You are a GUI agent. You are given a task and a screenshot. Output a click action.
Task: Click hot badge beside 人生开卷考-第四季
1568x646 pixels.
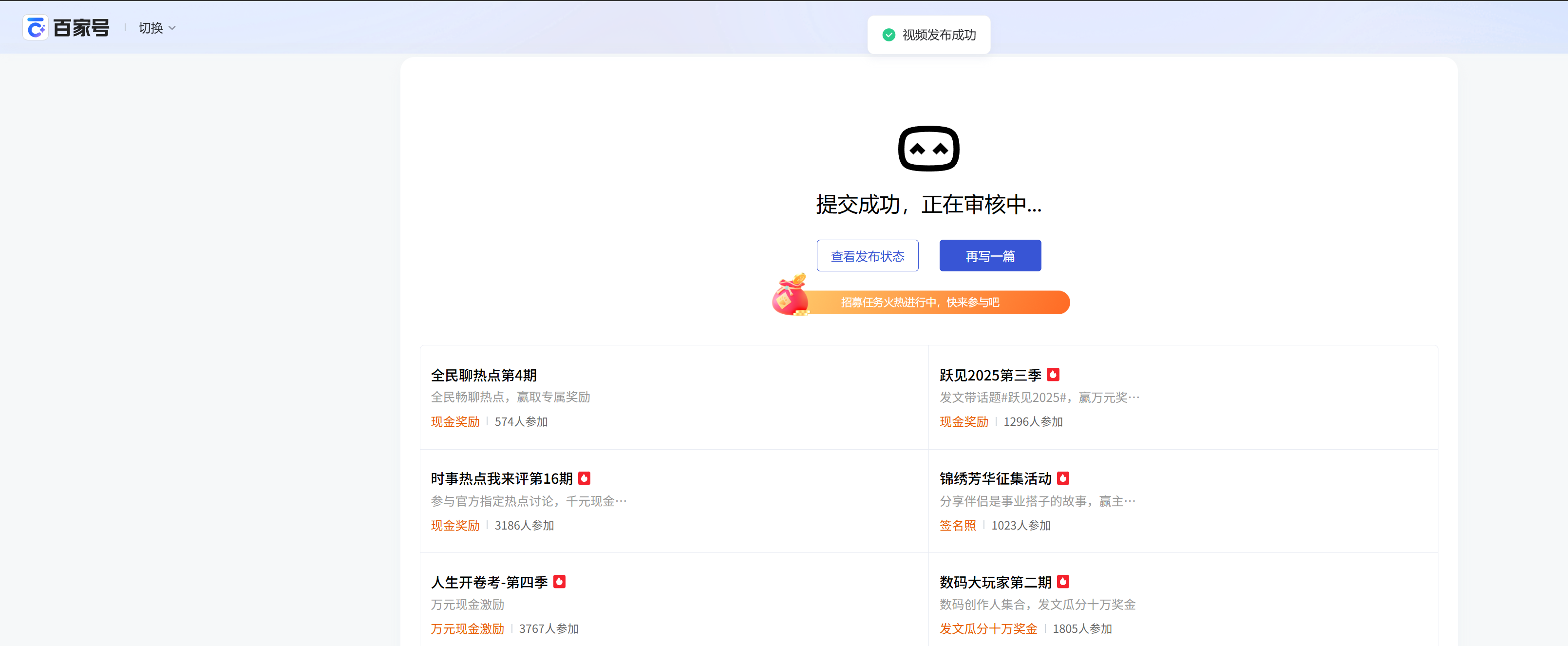559,582
